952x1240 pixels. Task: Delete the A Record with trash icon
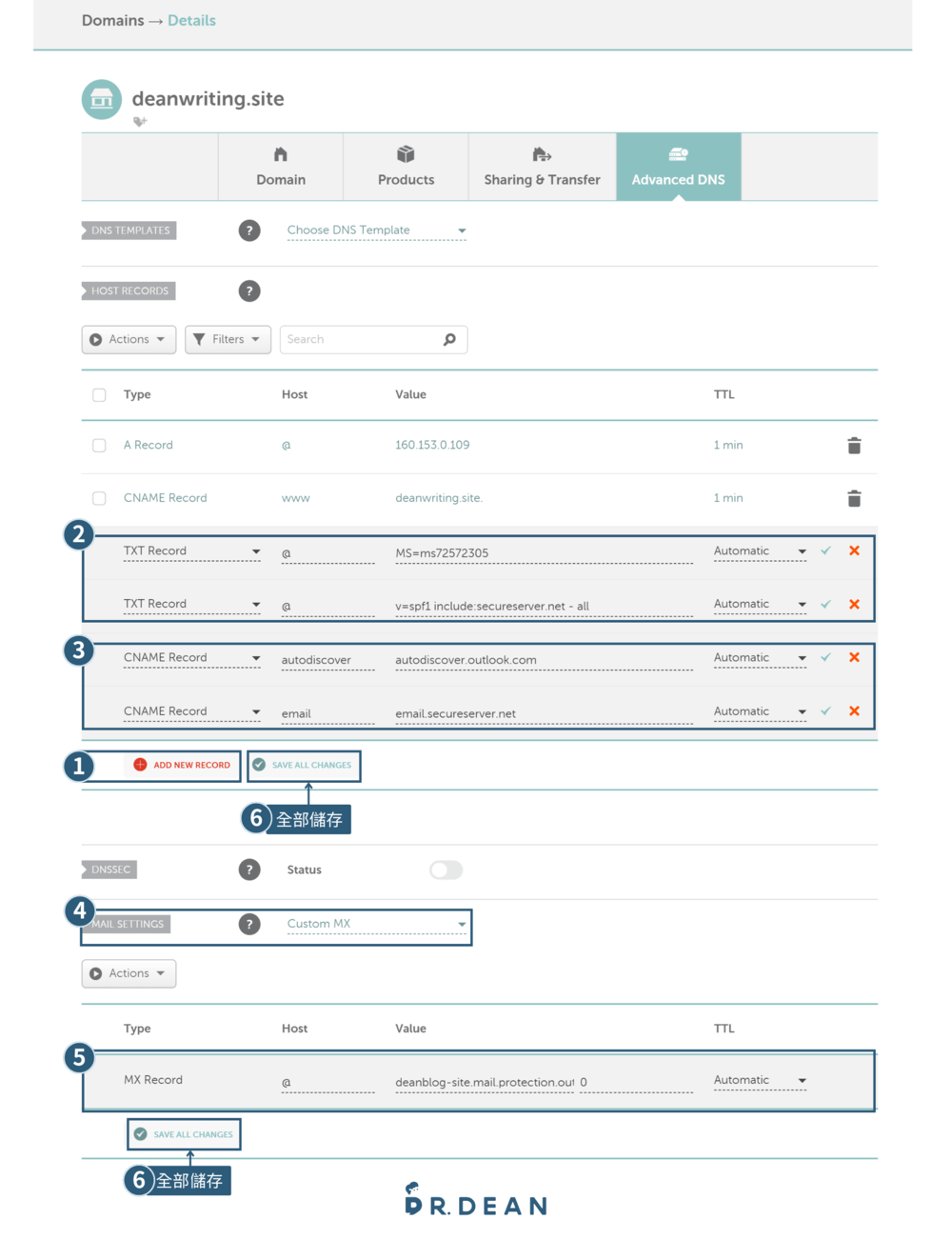click(854, 446)
